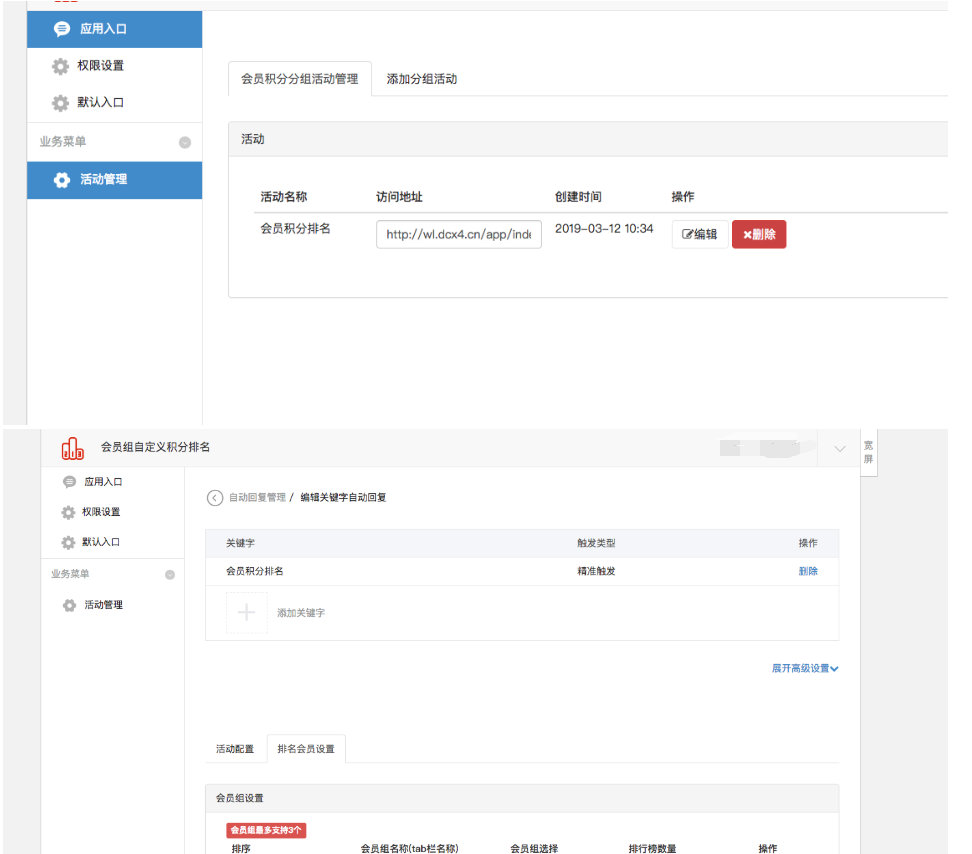972x854 pixels.
Task: Go to 自动回复管理 breadcrumb link
Action: pos(257,497)
